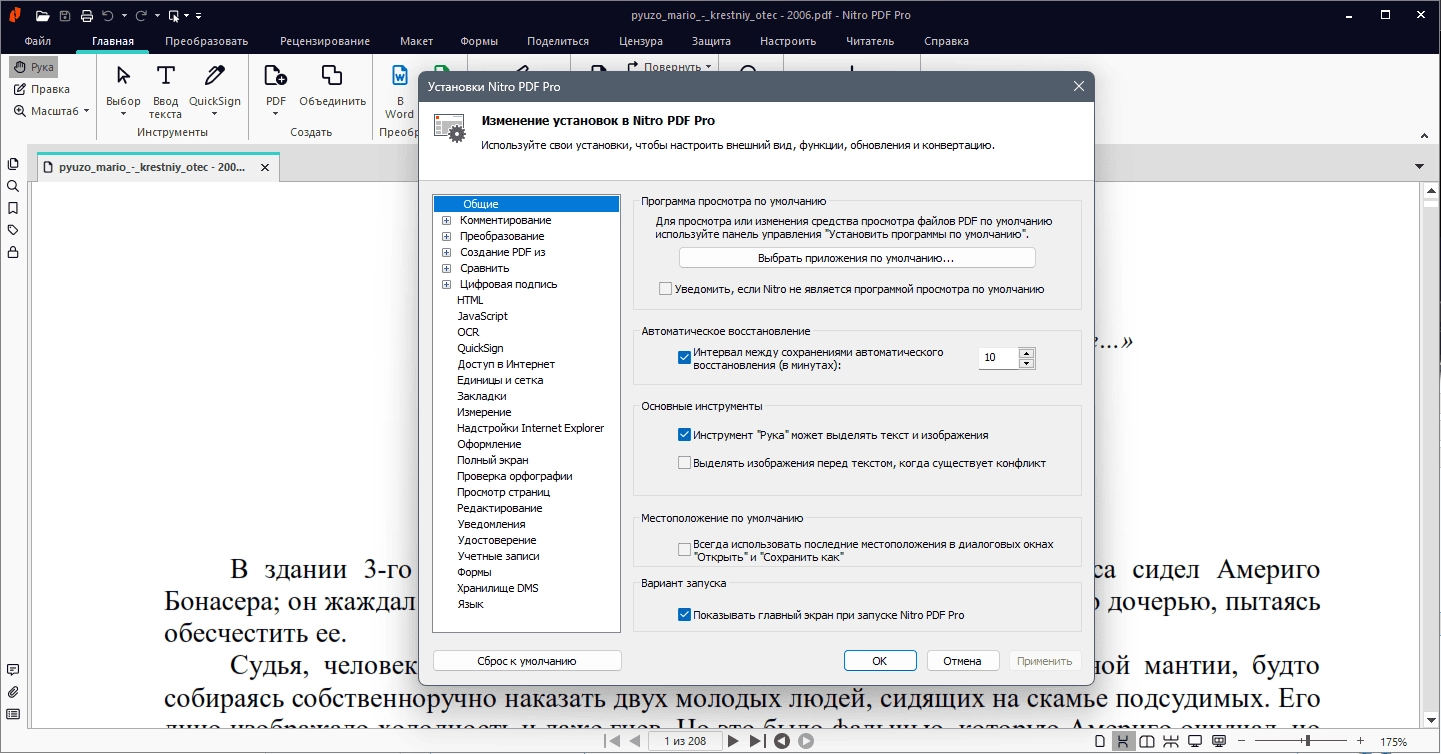
Task: Click the PDF create icon
Action: click(x=275, y=76)
